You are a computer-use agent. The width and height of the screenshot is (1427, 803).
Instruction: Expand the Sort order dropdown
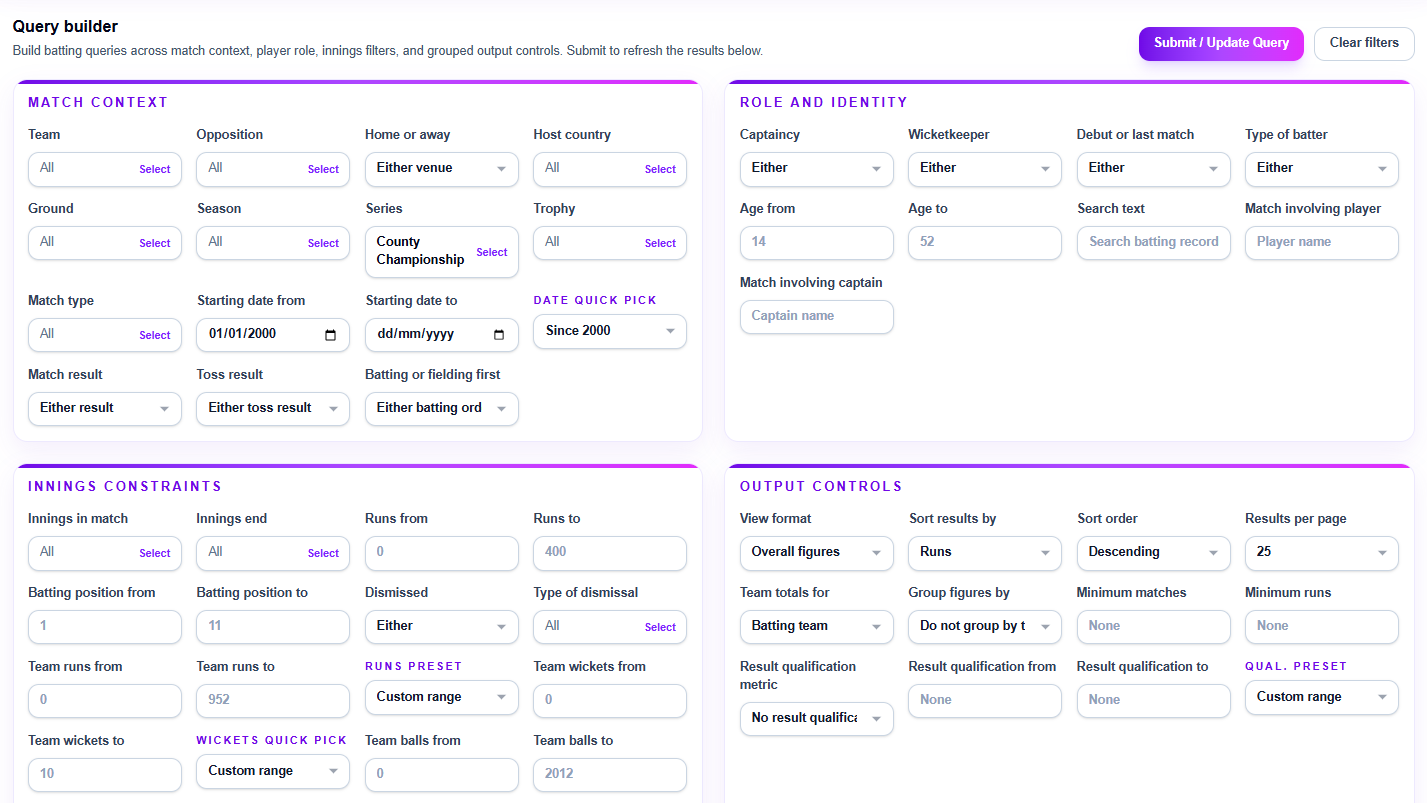coord(1154,553)
